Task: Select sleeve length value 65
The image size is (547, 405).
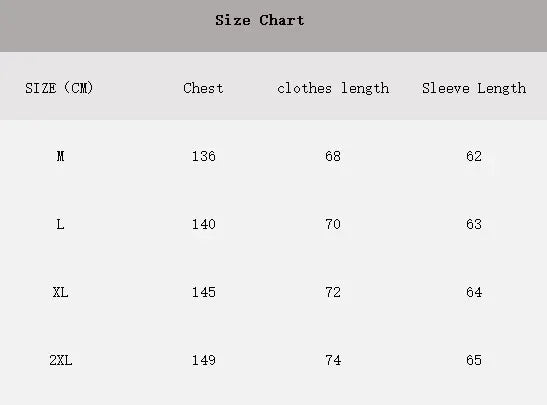Action: [474, 360]
